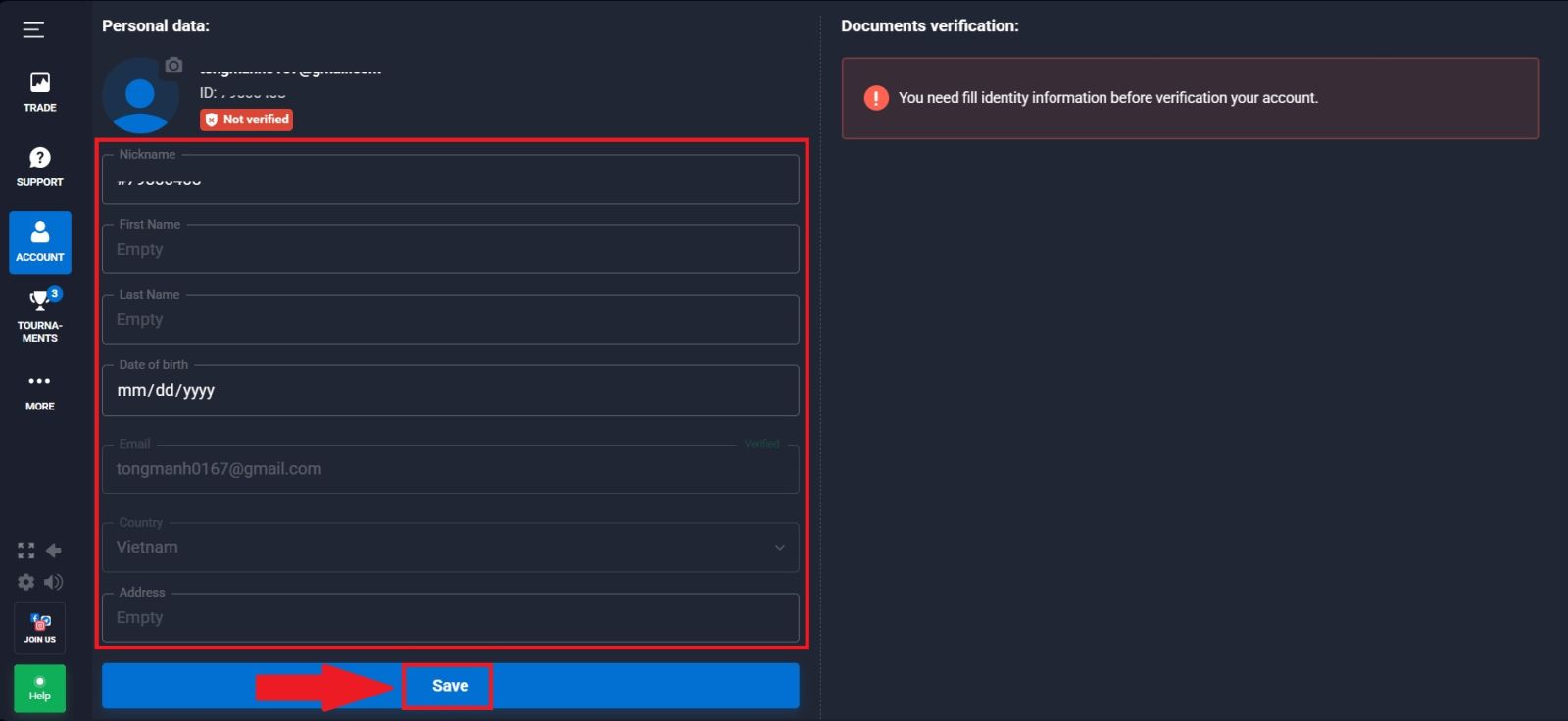Open the Date of birth picker field
The image size is (1568, 721).
tap(450, 391)
